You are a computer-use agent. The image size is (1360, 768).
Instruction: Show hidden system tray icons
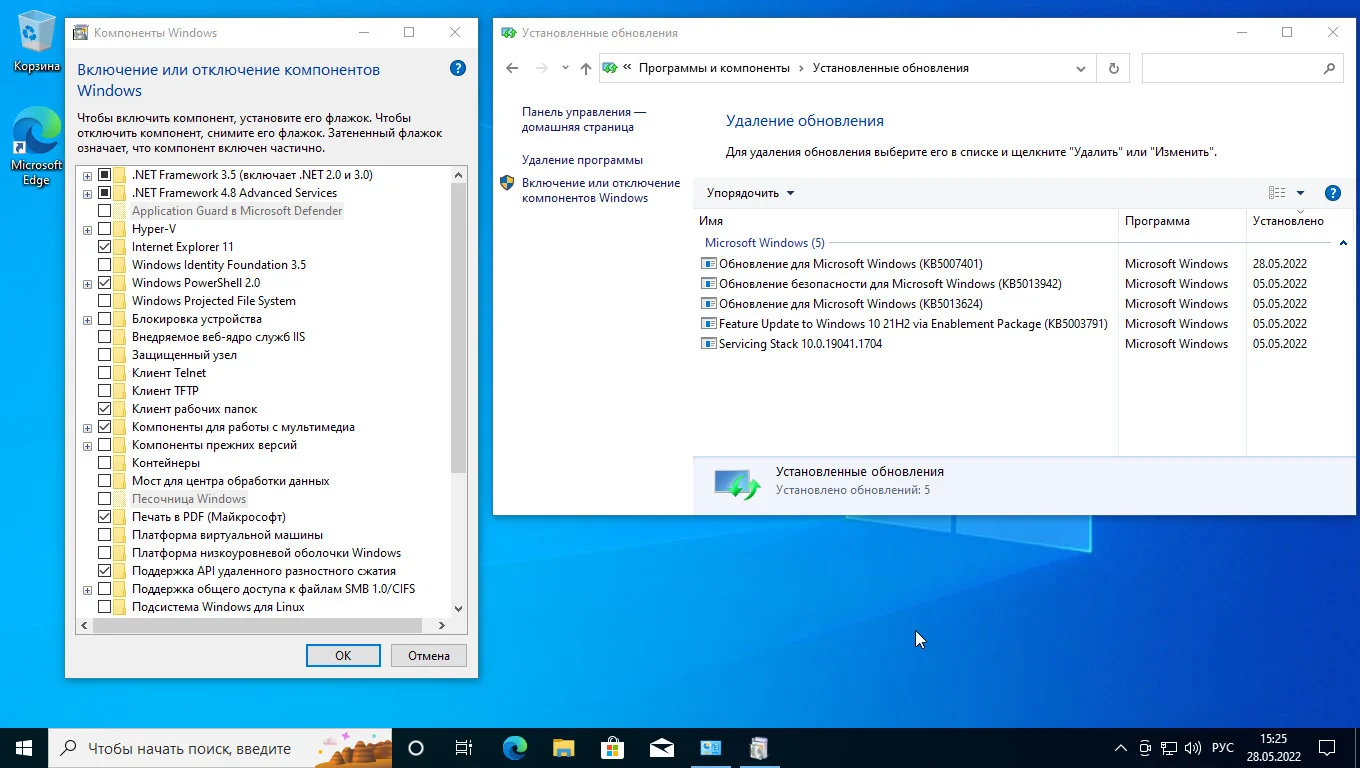1122,748
